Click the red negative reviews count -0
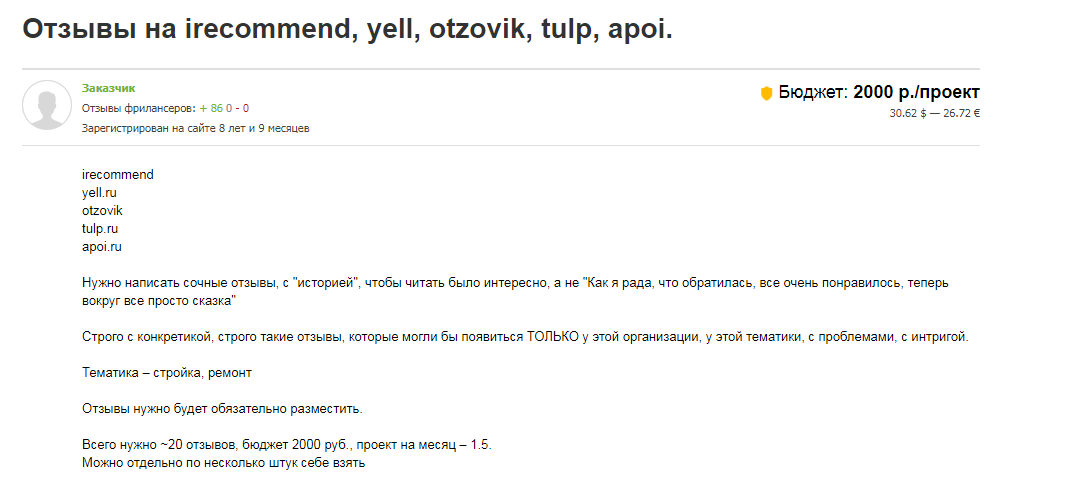Screen dimensions: 1090x480 [x=243, y=108]
